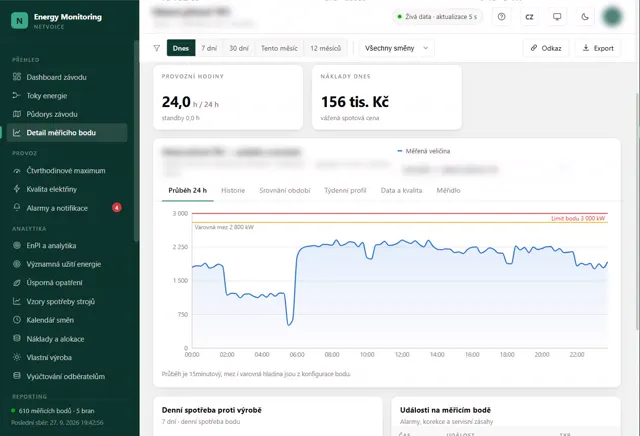Click the filter funnel icon
The image size is (640, 436).
(157, 48)
